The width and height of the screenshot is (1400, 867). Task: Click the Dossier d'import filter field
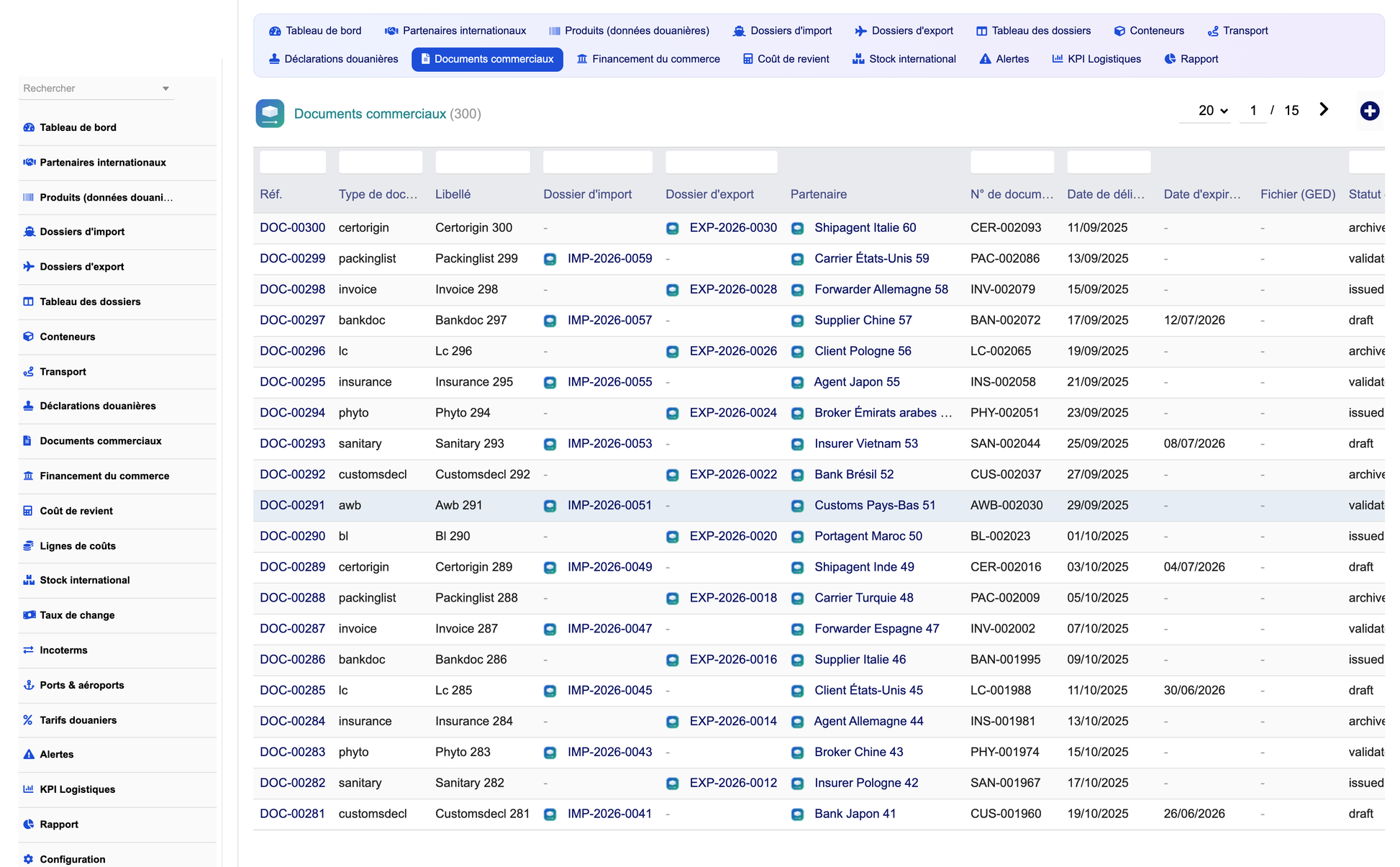598,163
